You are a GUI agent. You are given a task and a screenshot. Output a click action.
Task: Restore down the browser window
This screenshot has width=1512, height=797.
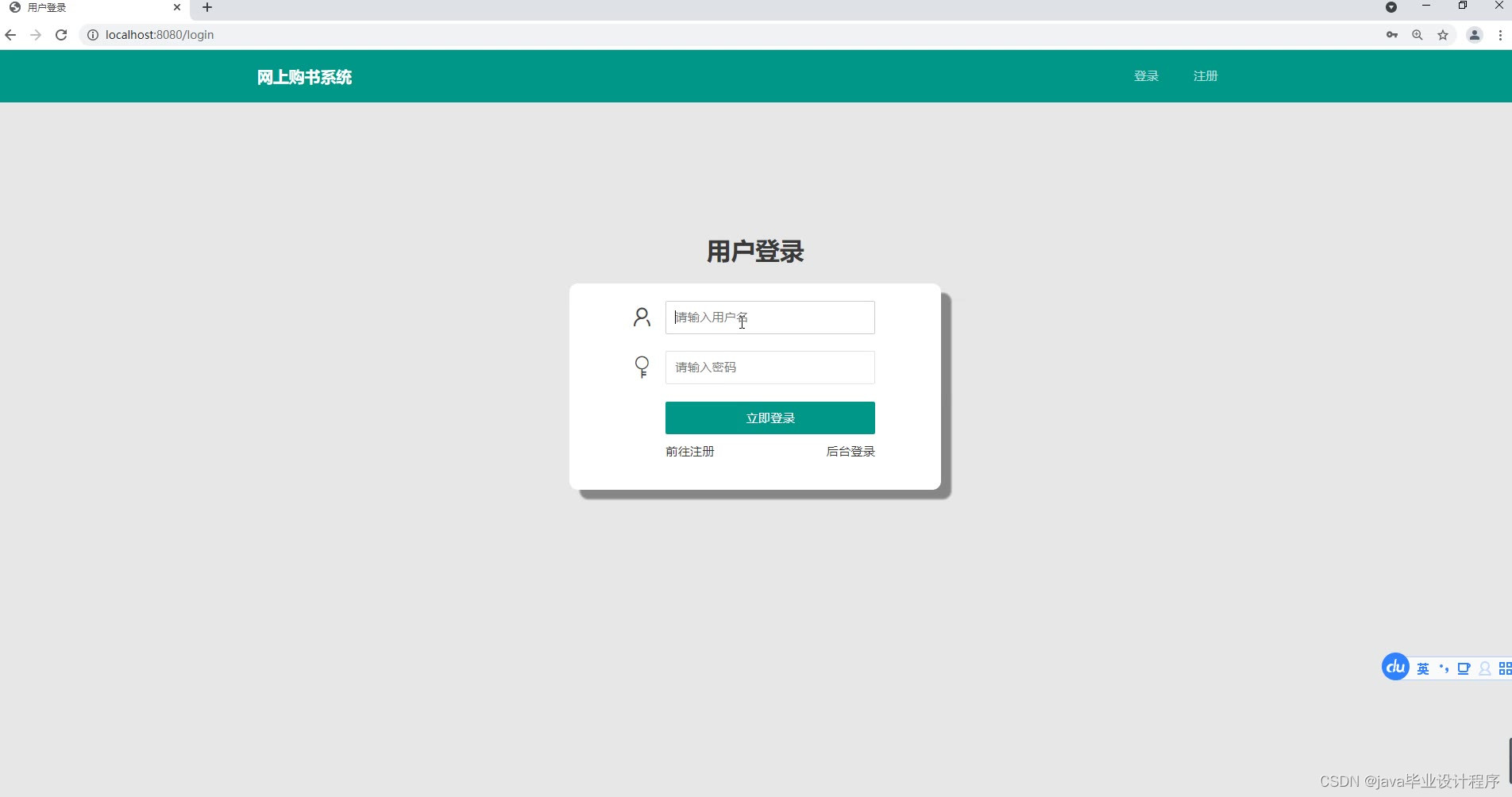pos(1463,6)
